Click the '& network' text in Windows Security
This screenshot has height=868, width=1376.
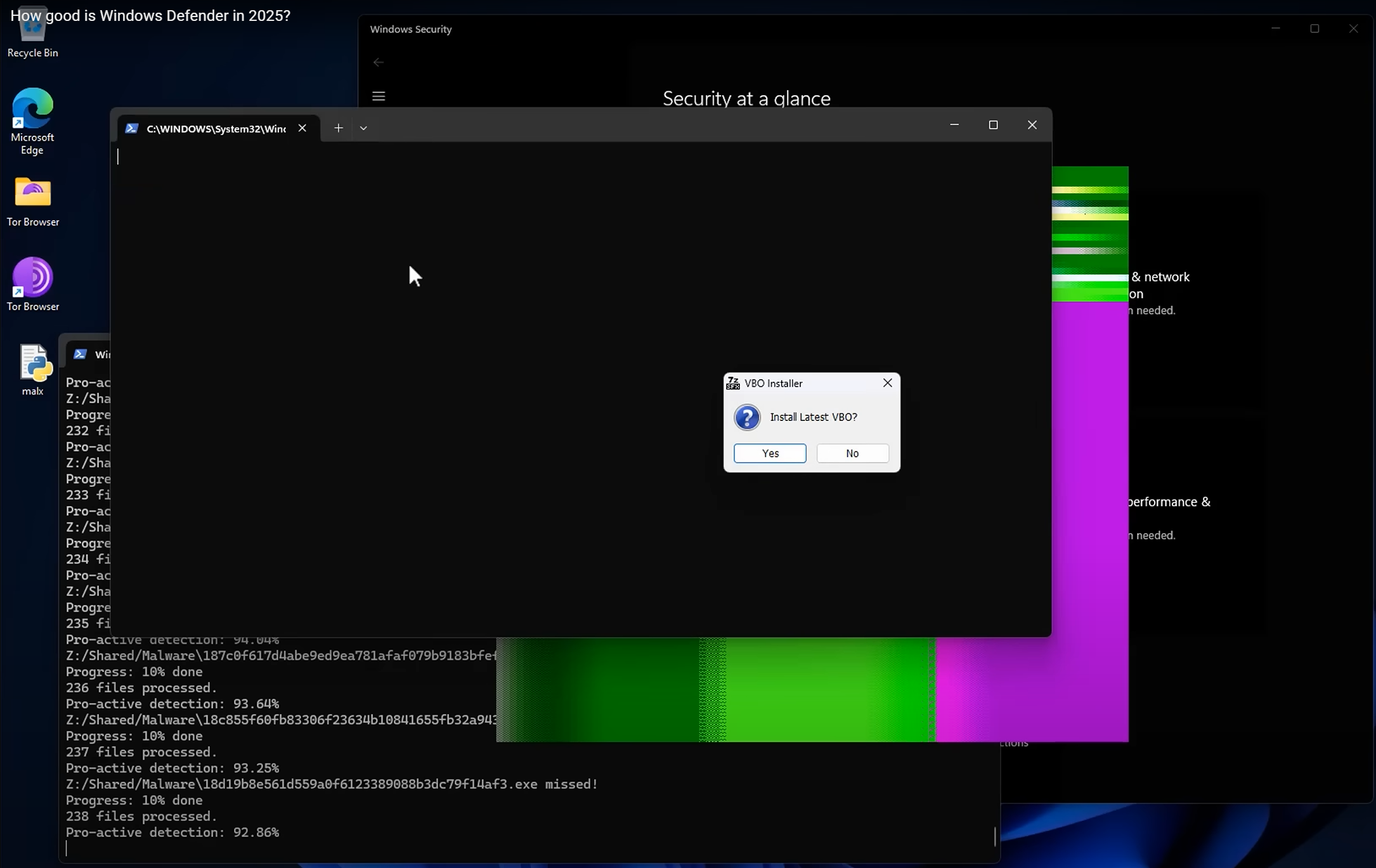tap(1160, 277)
